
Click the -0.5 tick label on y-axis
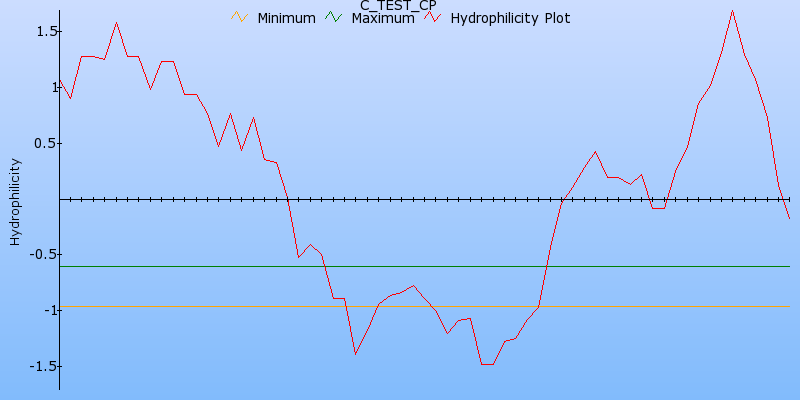35,254
